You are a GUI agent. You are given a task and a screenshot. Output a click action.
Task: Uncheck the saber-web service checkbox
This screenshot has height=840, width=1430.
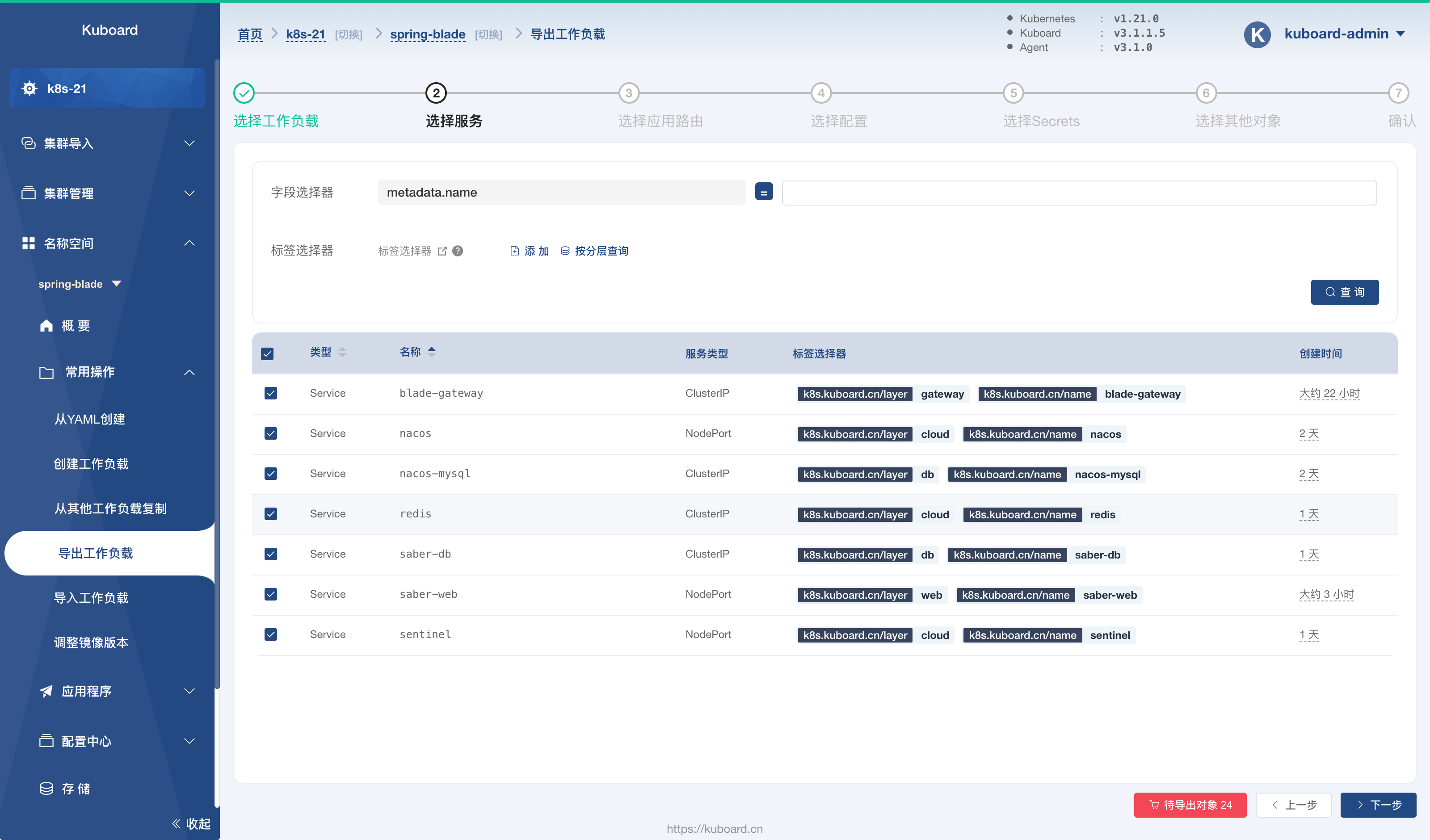coord(271,595)
